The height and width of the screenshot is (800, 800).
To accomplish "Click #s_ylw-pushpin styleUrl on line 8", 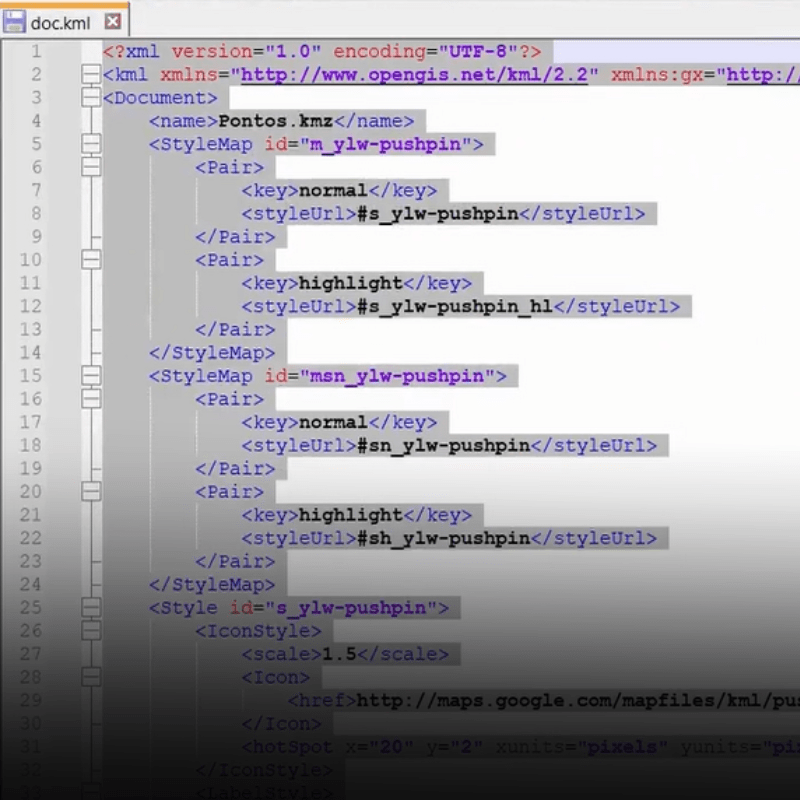I will pos(438,214).
